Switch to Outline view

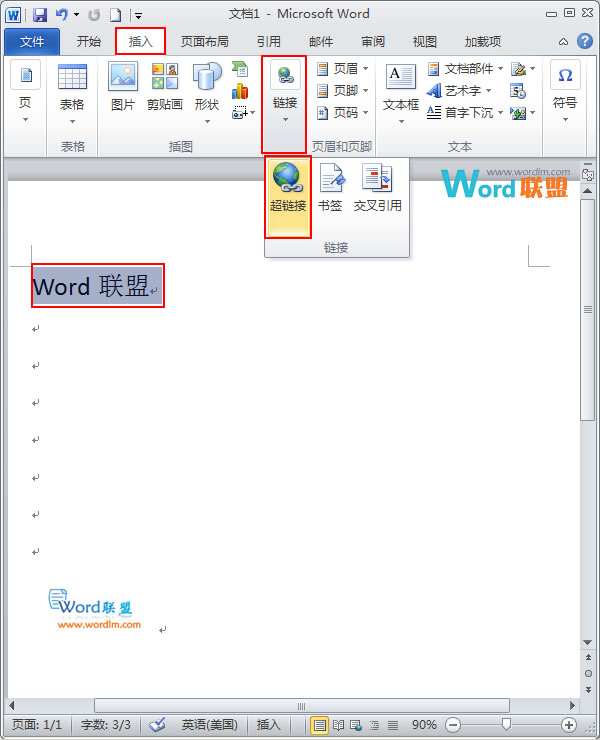point(374,724)
